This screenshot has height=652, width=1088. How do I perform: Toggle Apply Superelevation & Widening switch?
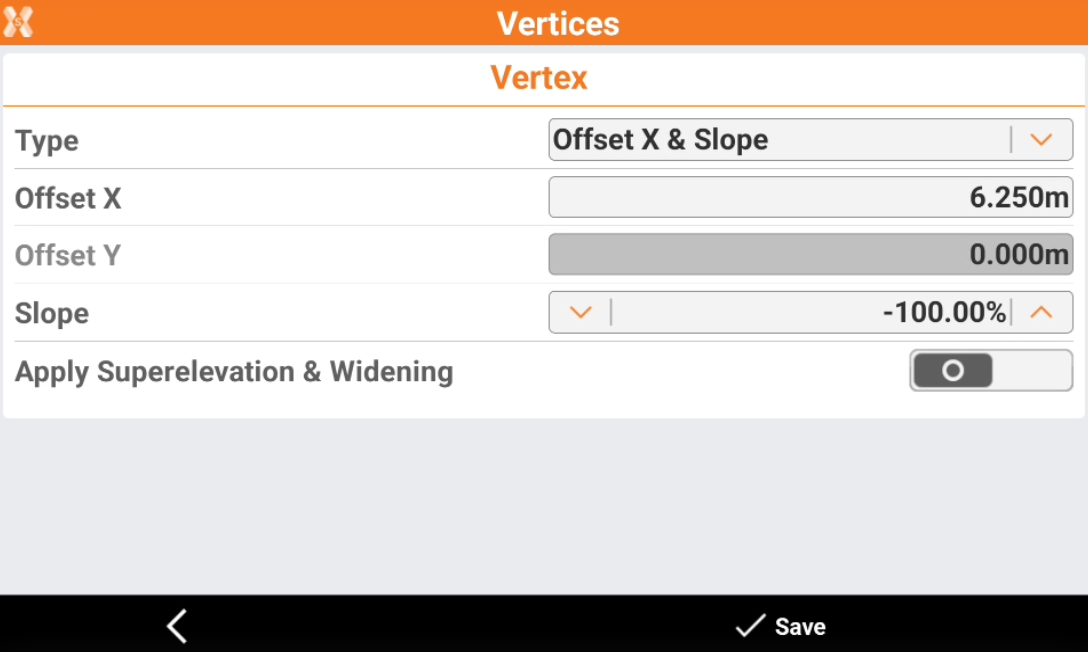point(990,371)
